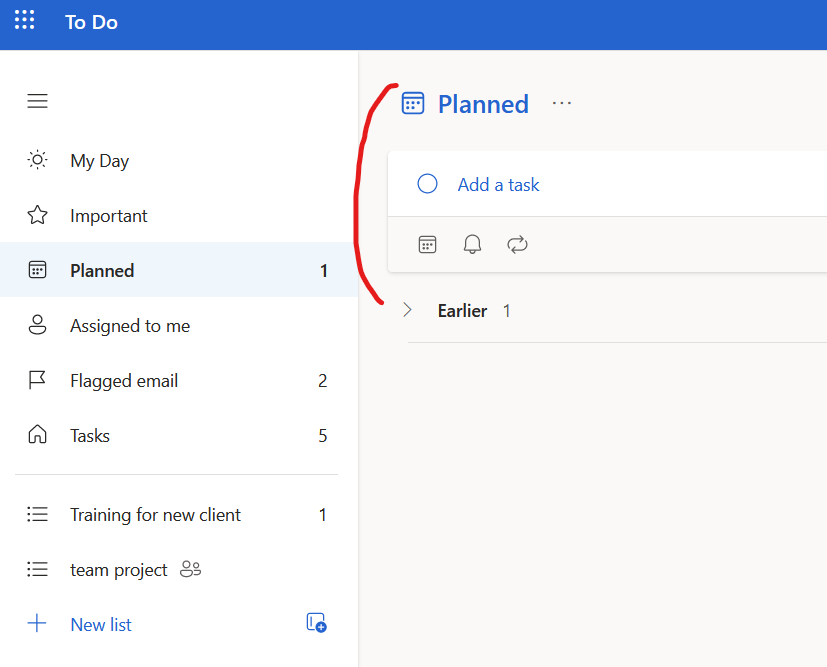Click the flag icon beside Flagged email
This screenshot has height=667, width=827.
pos(37,380)
